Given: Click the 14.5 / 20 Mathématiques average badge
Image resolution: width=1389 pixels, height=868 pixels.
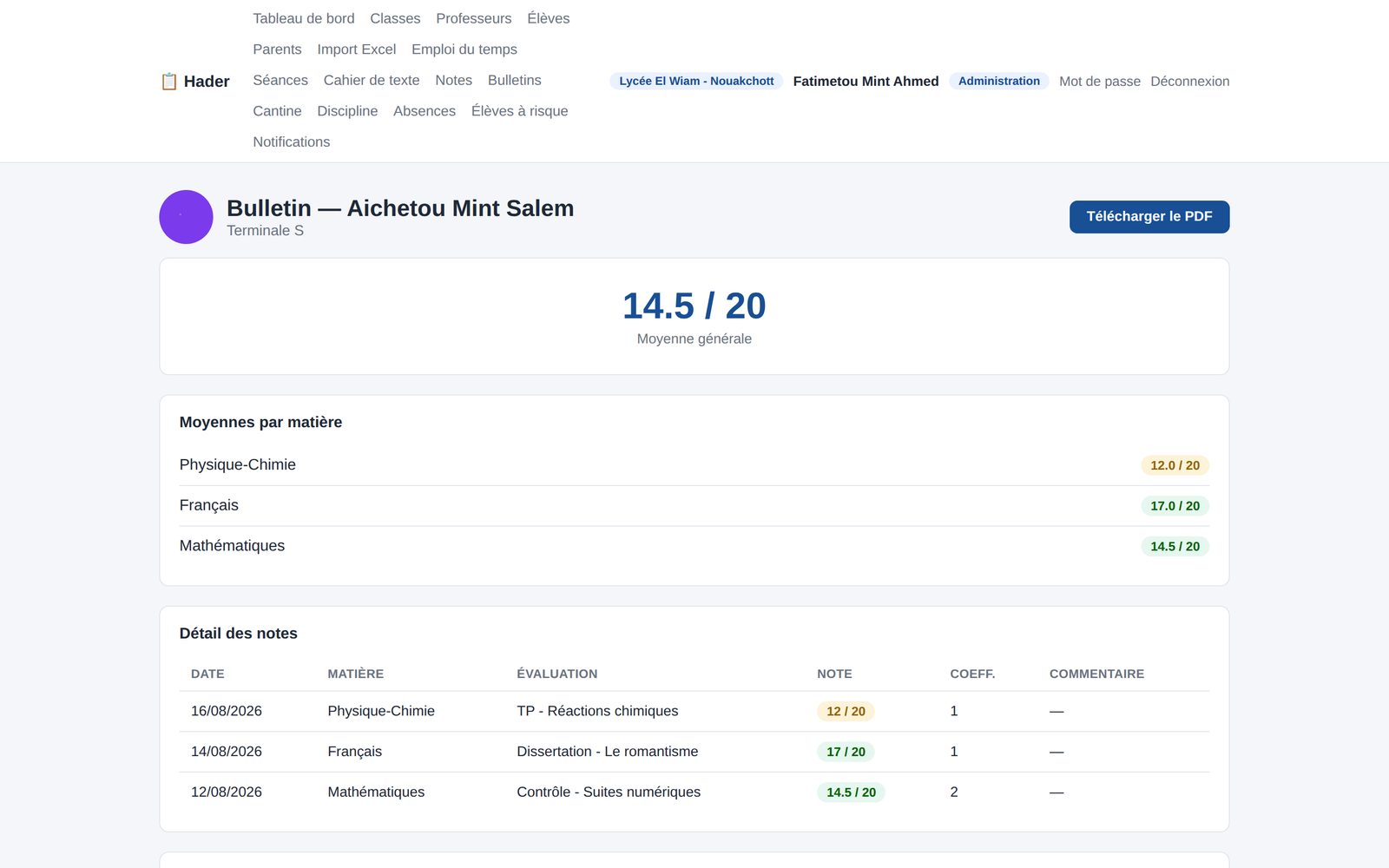Looking at the screenshot, I should click(x=1175, y=547).
